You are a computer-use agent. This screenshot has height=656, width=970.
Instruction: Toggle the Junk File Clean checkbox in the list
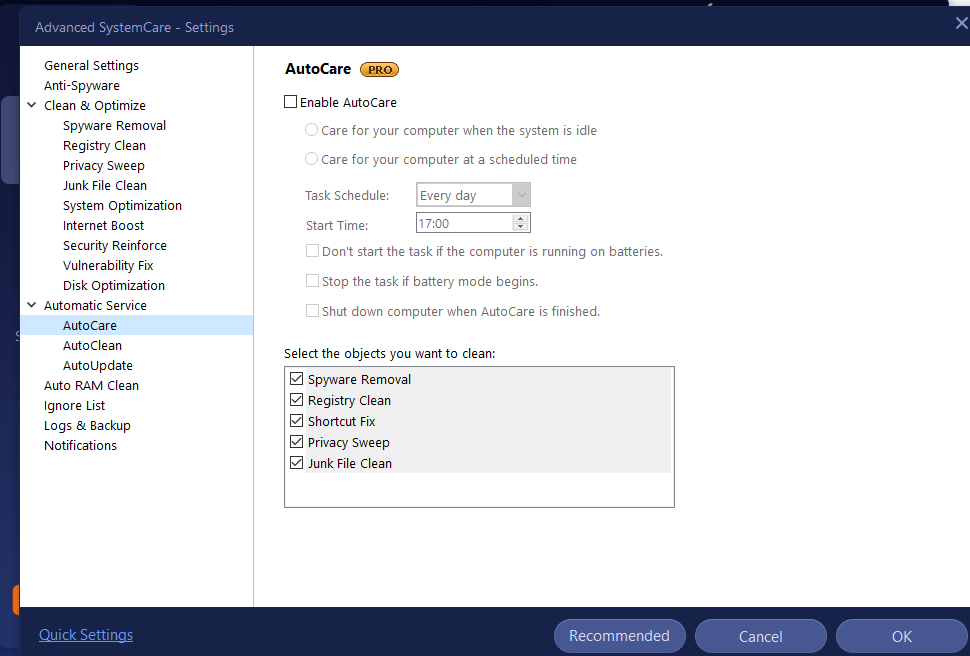pyautogui.click(x=297, y=464)
